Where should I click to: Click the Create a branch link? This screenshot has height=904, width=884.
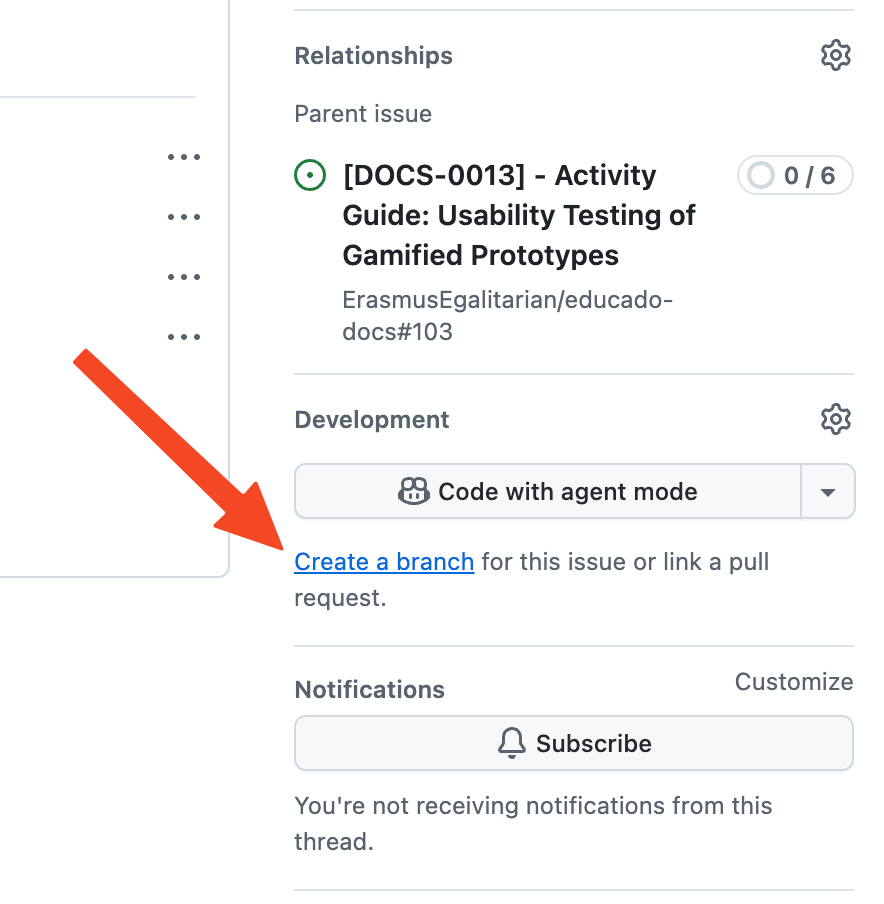point(384,561)
